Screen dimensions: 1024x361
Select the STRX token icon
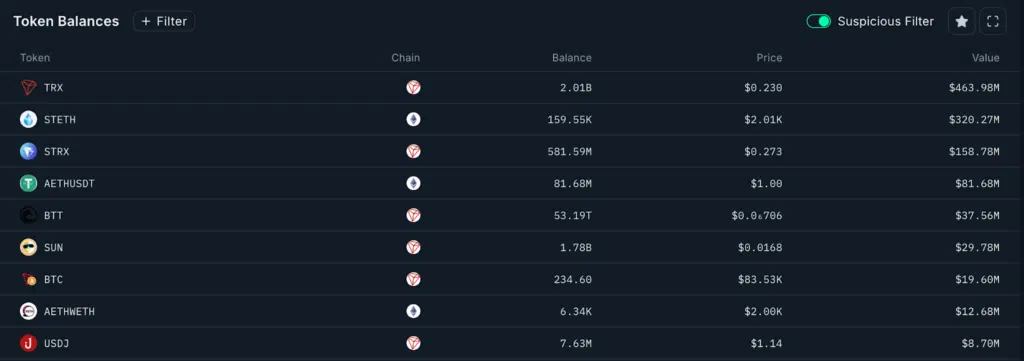click(28, 151)
